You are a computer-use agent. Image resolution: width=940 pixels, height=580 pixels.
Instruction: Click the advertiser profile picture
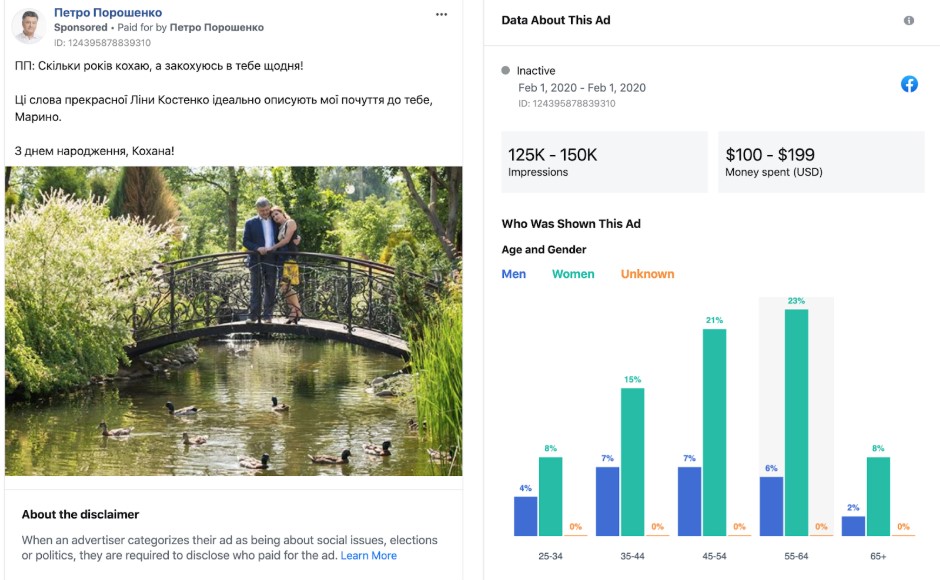point(28,27)
